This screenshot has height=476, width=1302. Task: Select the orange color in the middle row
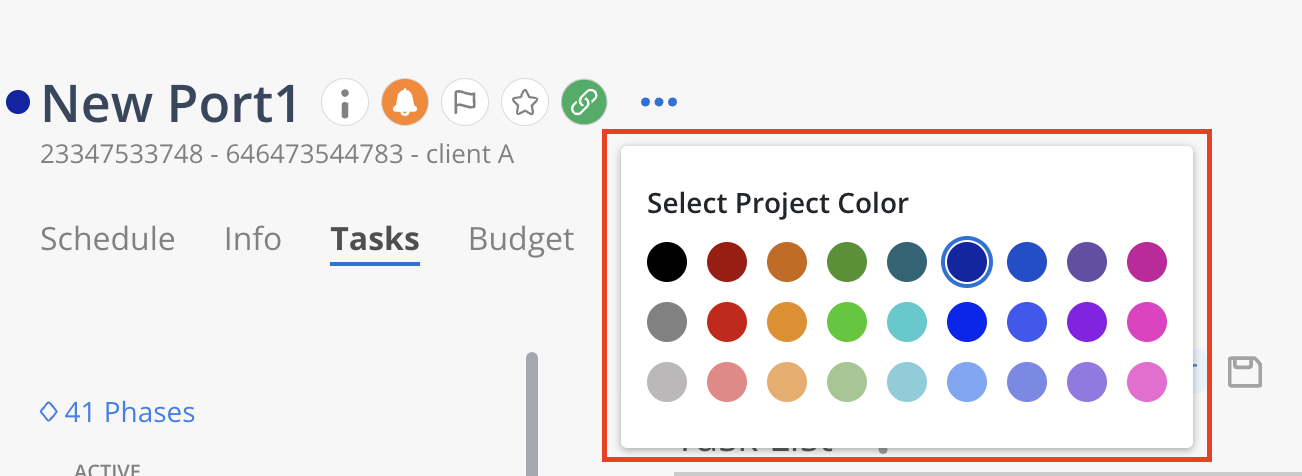click(787, 323)
